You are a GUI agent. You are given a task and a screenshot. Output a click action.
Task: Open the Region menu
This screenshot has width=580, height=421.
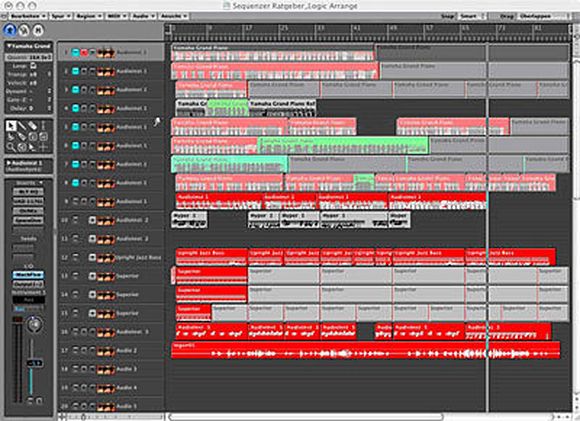click(89, 16)
